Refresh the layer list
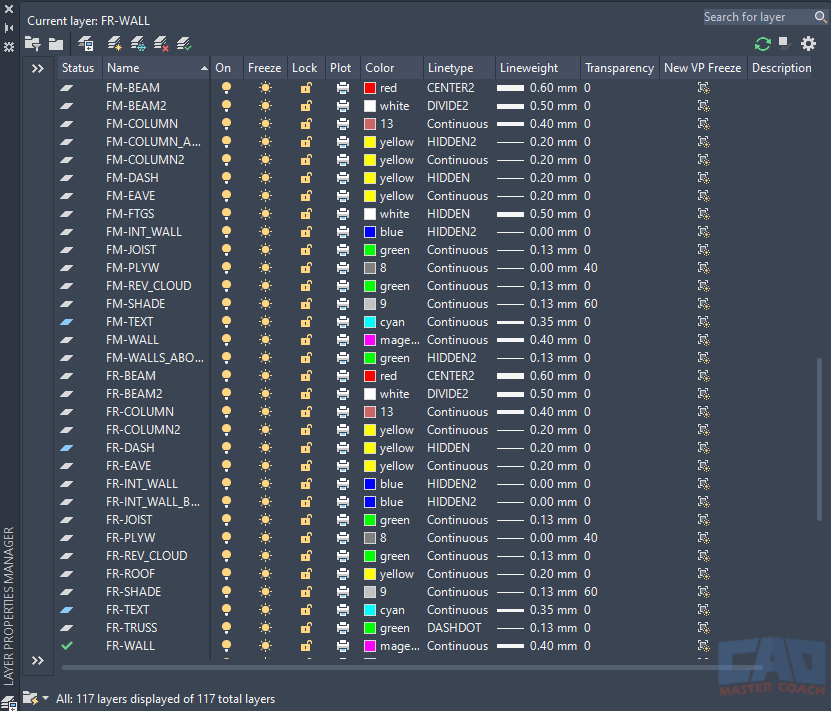This screenshot has width=831, height=711. coord(763,43)
